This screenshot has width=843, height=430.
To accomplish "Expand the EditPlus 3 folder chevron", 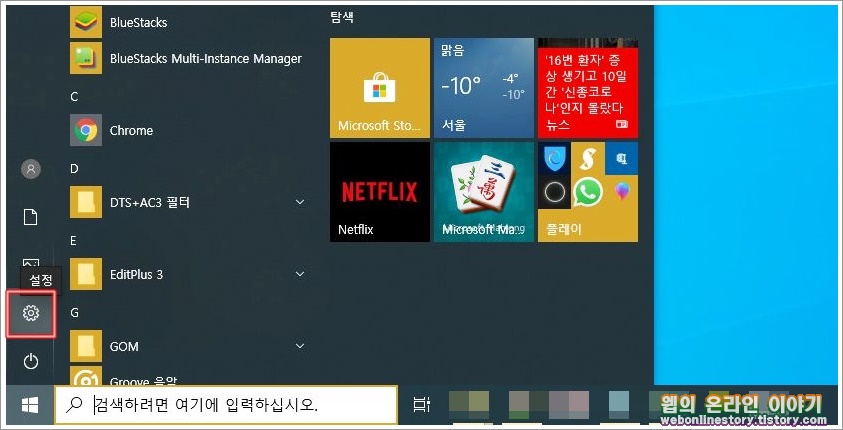I will (x=300, y=274).
